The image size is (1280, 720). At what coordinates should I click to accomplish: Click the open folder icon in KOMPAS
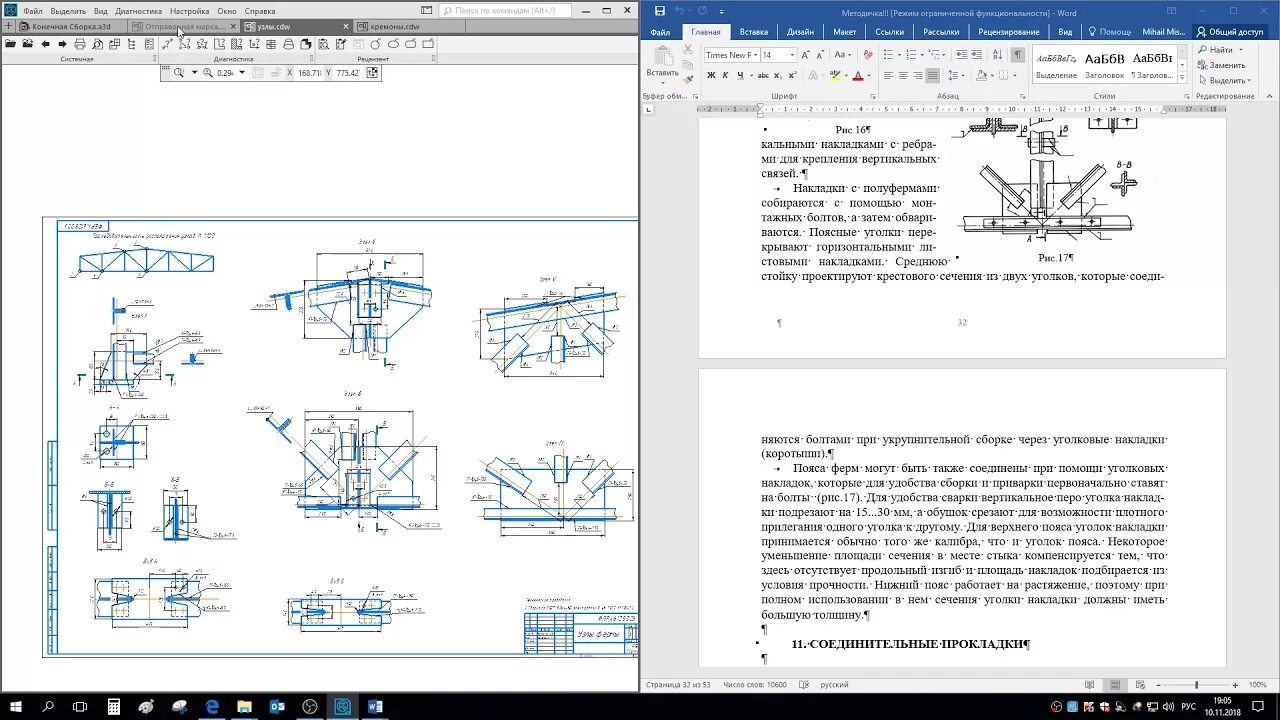pyautogui.click(x=10, y=44)
